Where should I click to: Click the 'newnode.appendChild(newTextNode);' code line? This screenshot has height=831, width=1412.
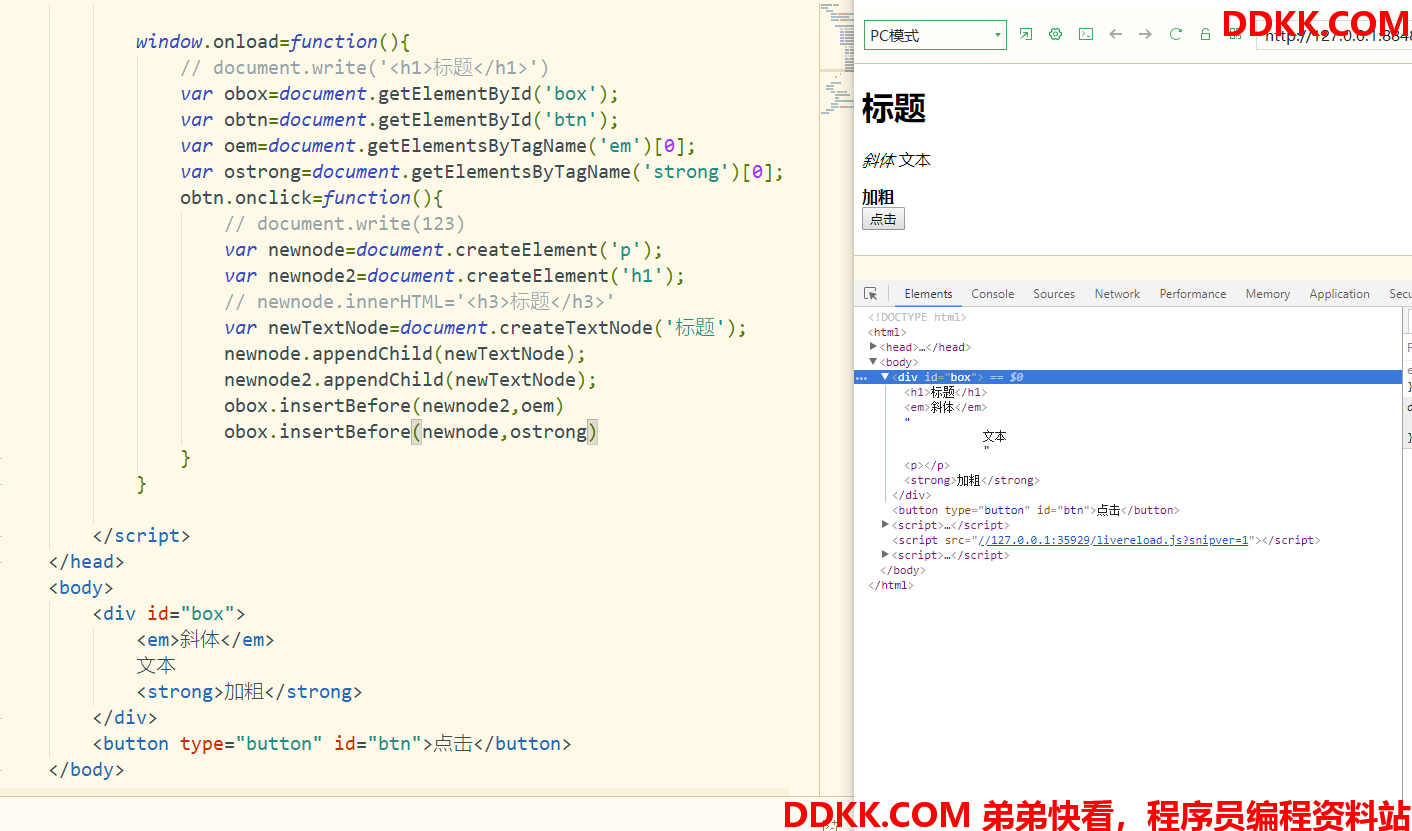(405, 354)
